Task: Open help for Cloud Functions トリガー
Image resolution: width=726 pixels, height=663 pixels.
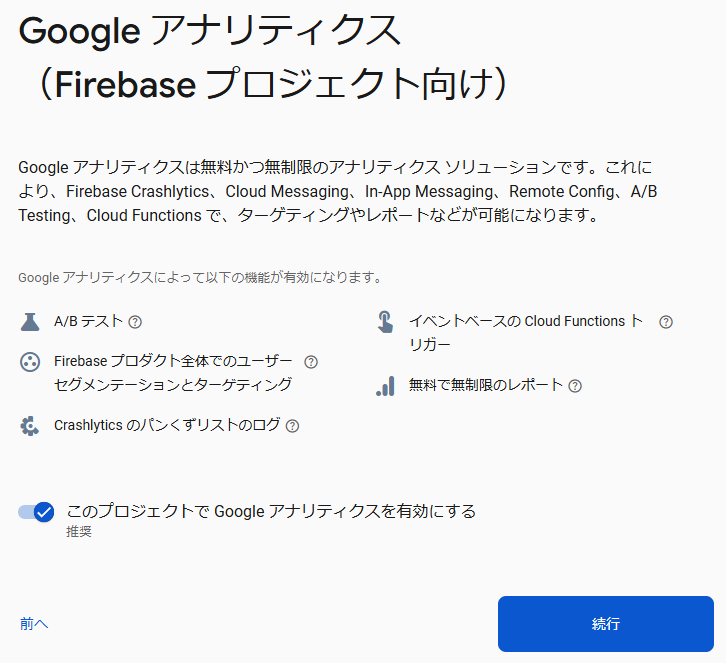Action: (x=666, y=322)
